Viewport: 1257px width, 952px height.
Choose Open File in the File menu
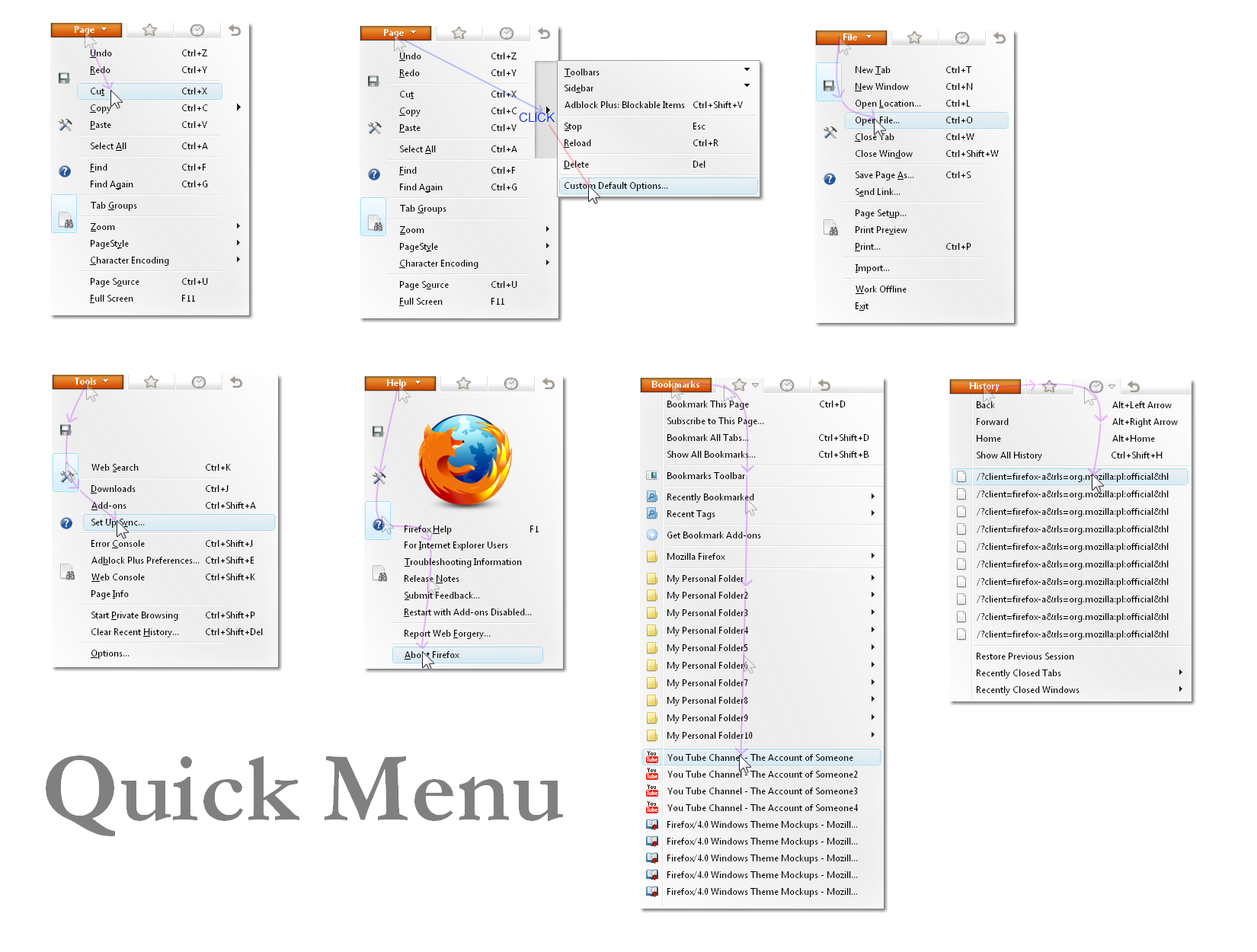pyautogui.click(x=877, y=120)
